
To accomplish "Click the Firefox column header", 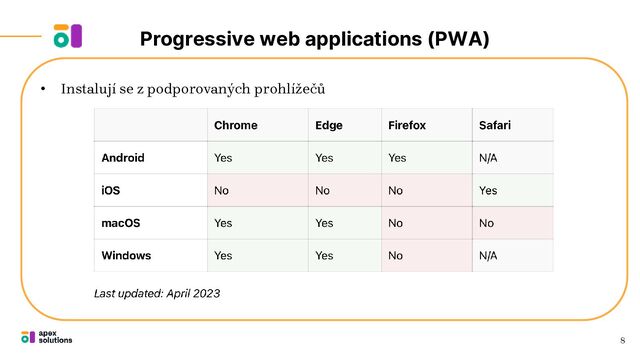I will [407, 125].
